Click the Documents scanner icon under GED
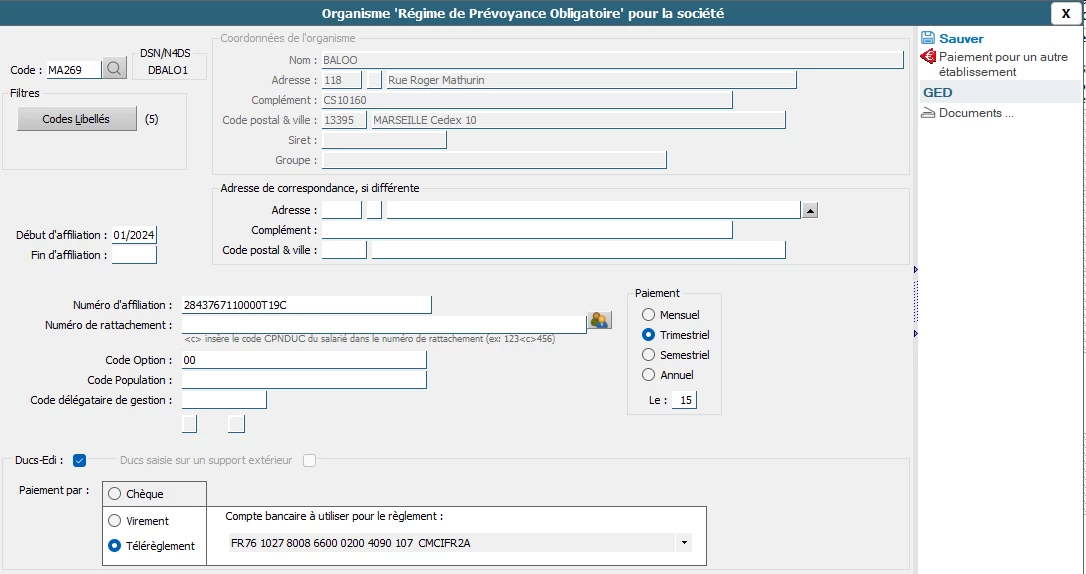Viewport: 1086px width, 574px height. pyautogui.click(x=928, y=113)
